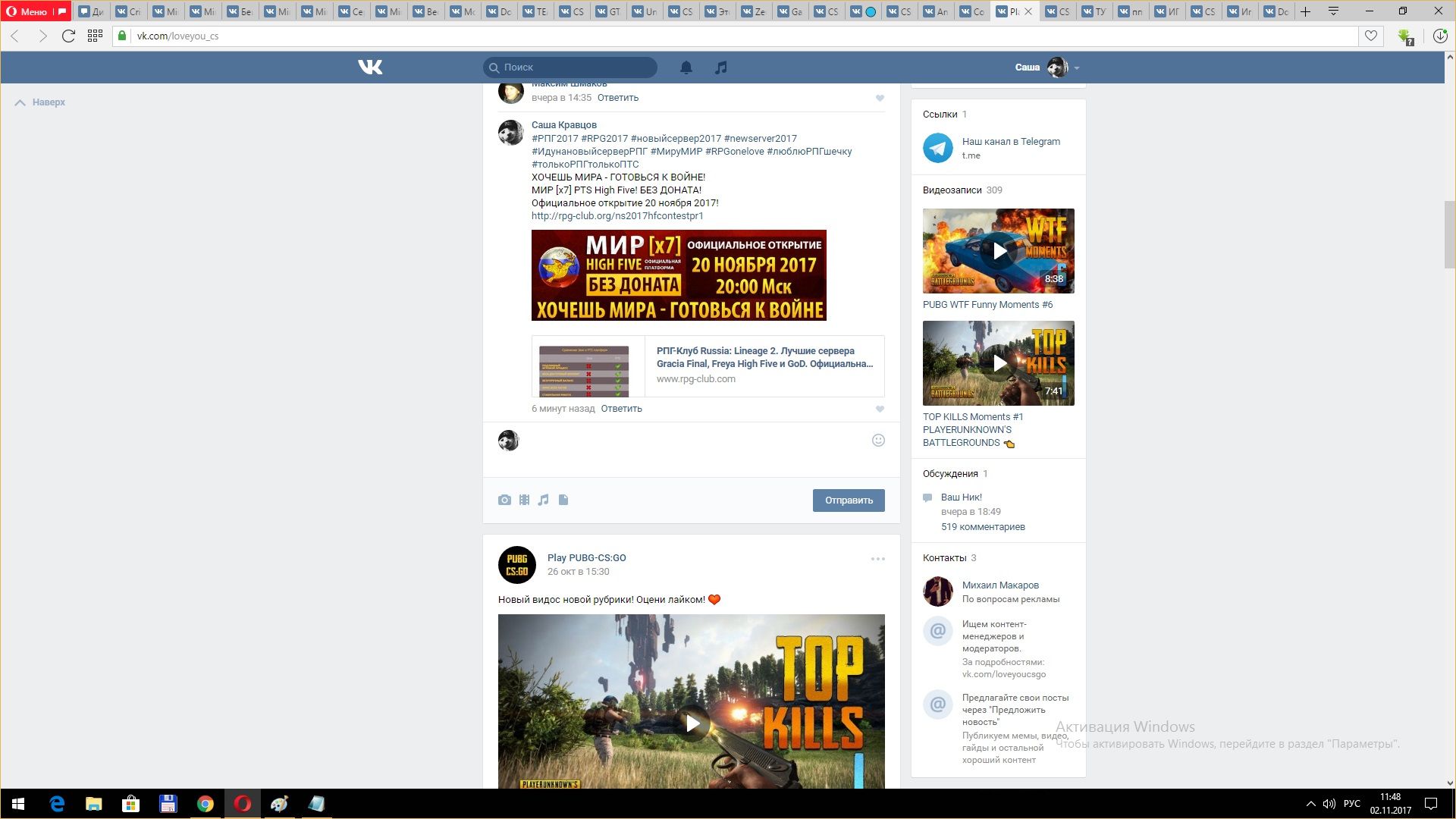Like Саша Кравцов's comment with heart

[x=880, y=409]
